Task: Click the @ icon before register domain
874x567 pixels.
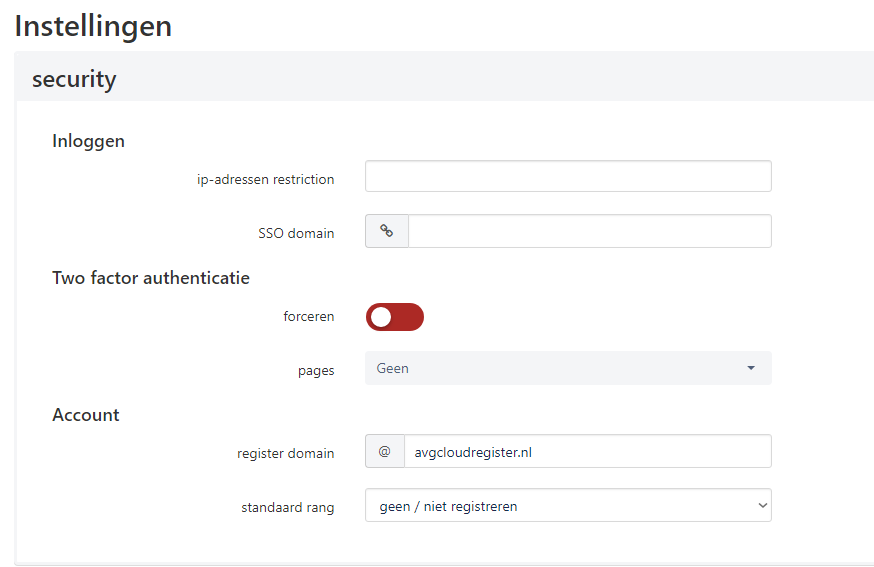Action: point(384,451)
